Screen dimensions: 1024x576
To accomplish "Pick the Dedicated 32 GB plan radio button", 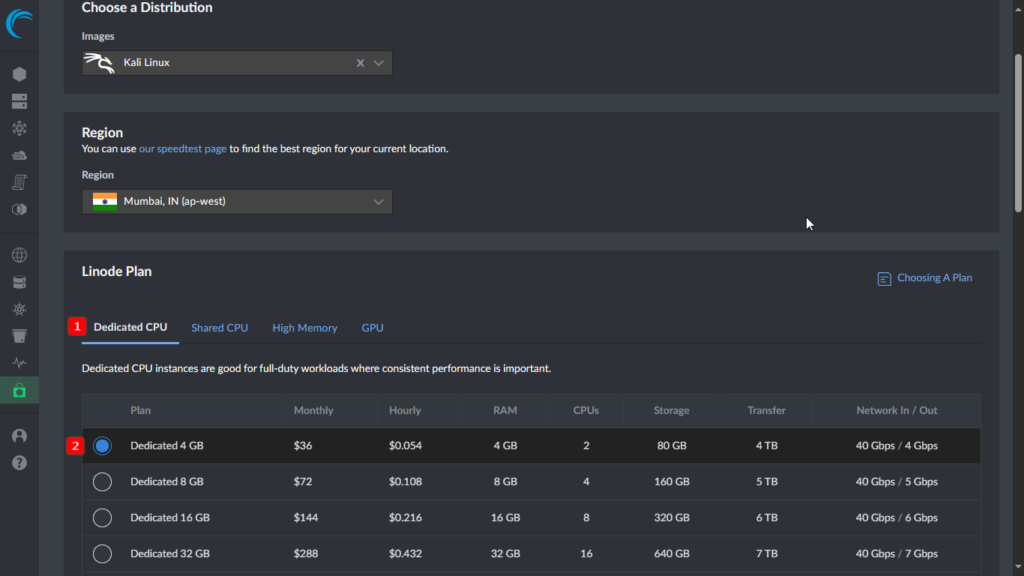I will point(102,554).
